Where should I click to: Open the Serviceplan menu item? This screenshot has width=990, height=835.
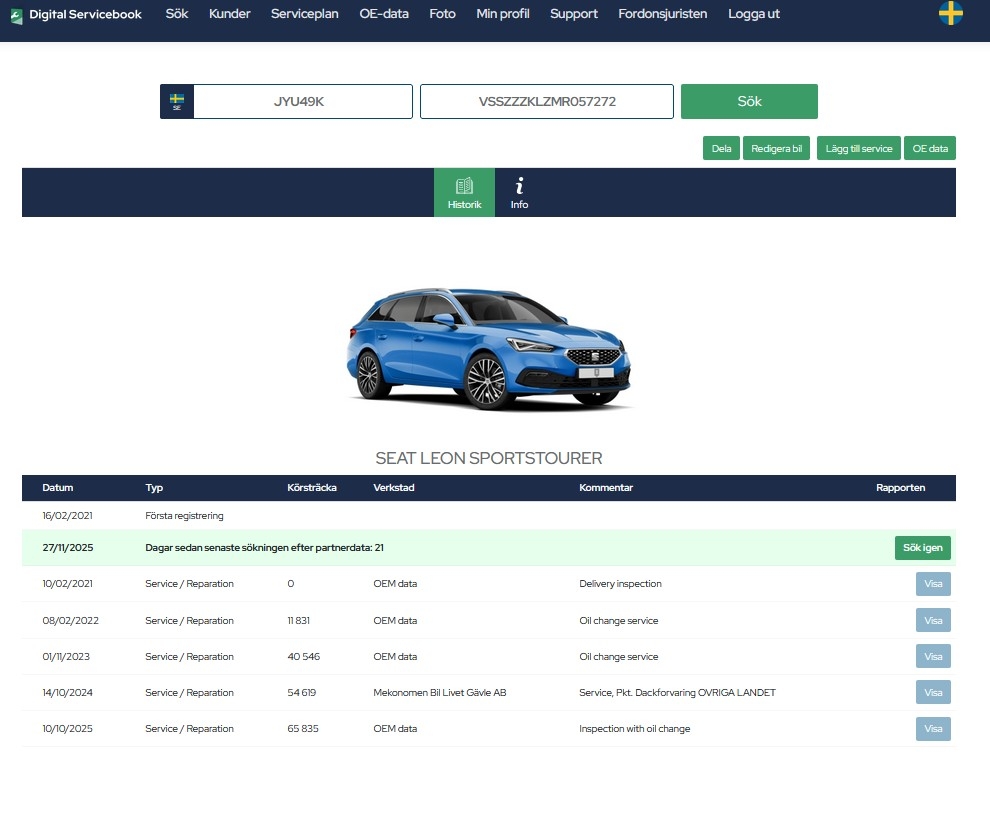click(304, 14)
